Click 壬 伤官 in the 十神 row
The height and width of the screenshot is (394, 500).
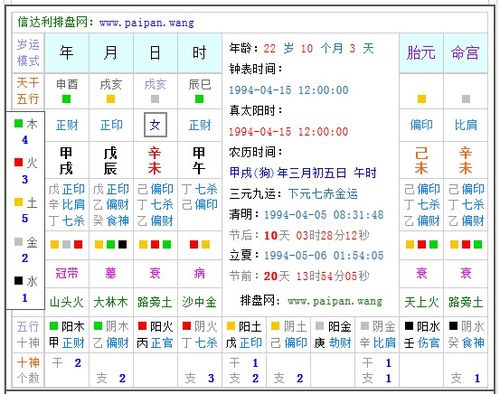coord(421,342)
